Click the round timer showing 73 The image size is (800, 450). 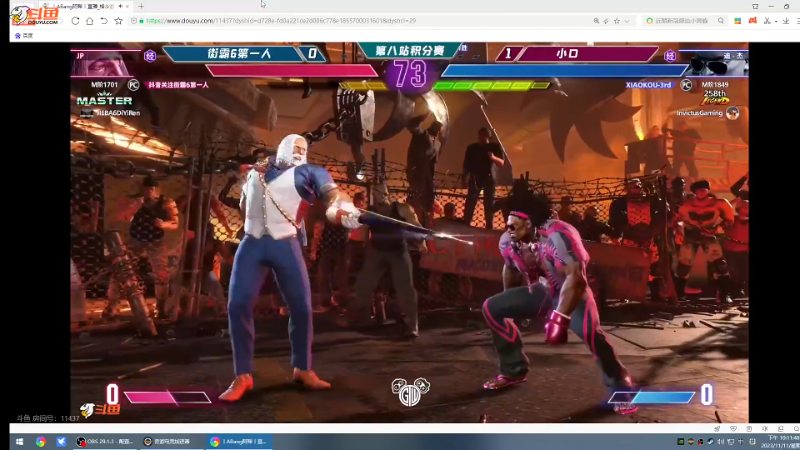point(411,74)
